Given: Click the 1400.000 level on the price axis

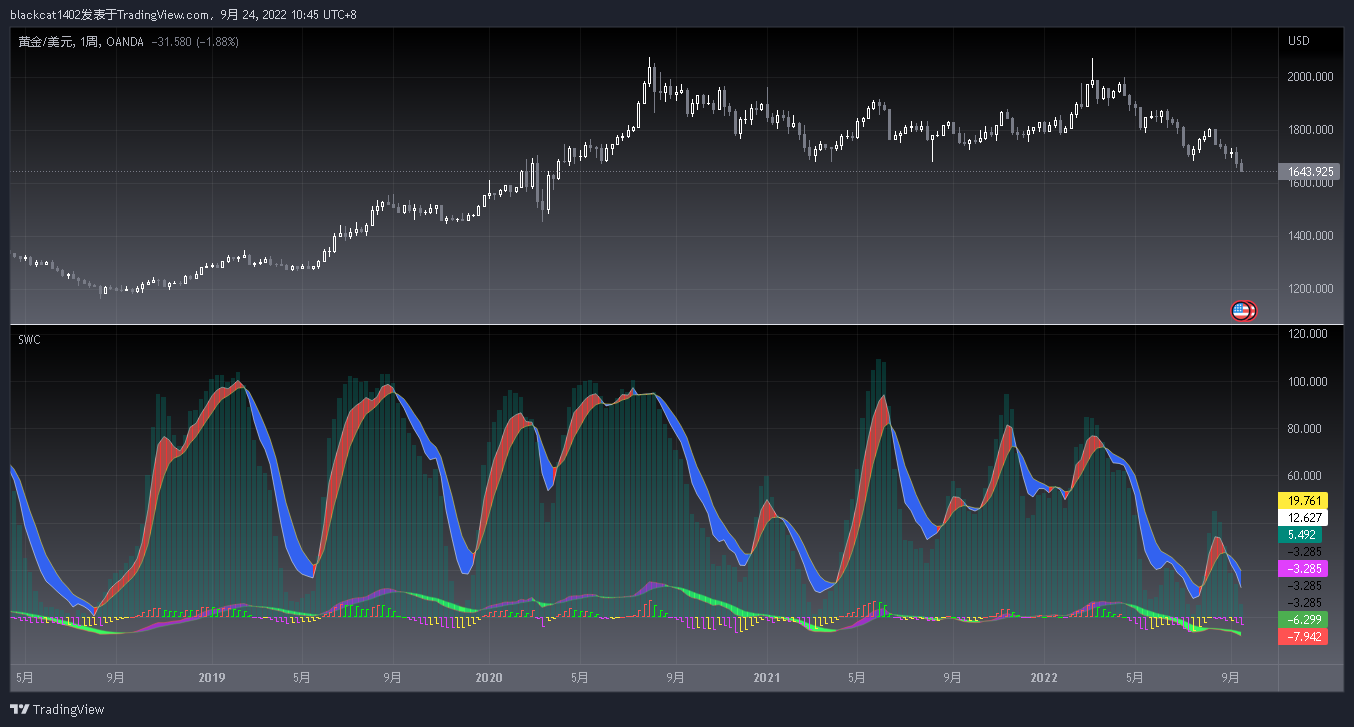Looking at the screenshot, I should click(1311, 236).
